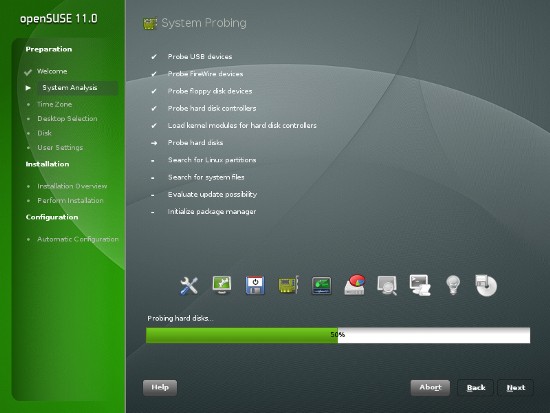Select the Perform Installation step
This screenshot has height=413, width=550.
[x=71, y=200]
